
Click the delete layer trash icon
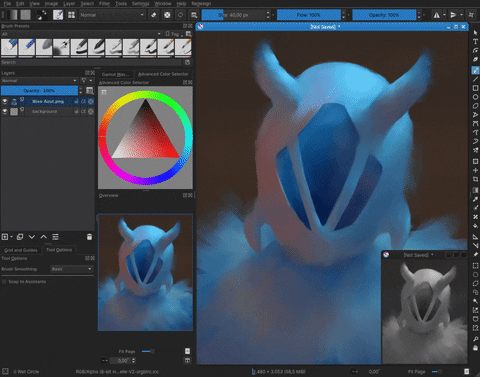point(89,237)
